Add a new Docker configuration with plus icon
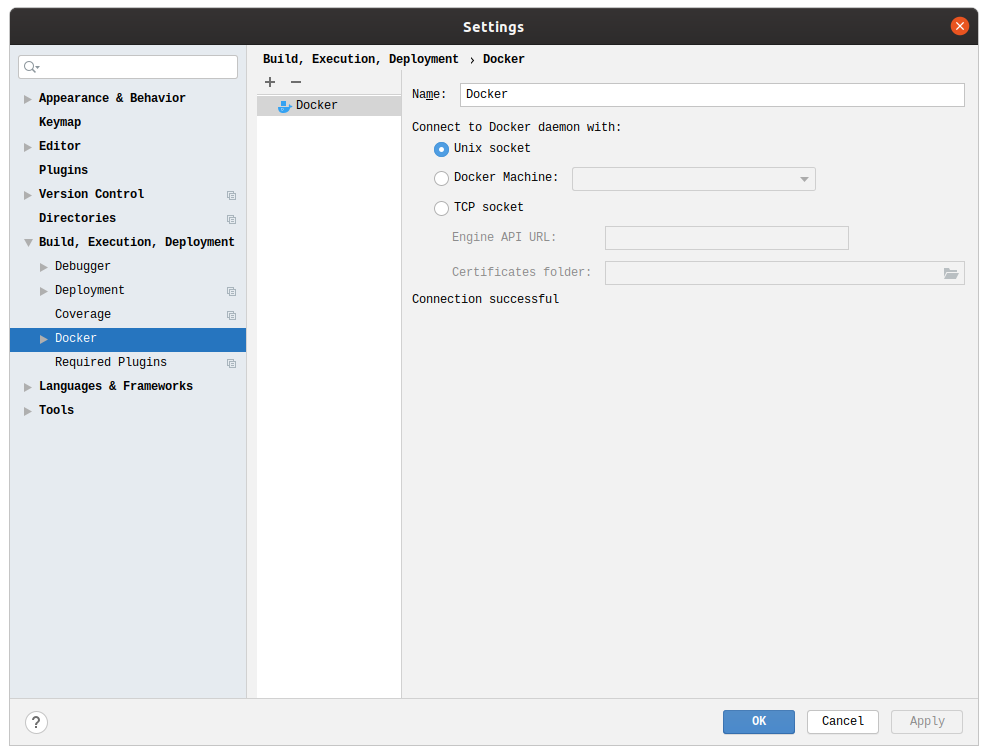The image size is (988, 755). click(270, 82)
